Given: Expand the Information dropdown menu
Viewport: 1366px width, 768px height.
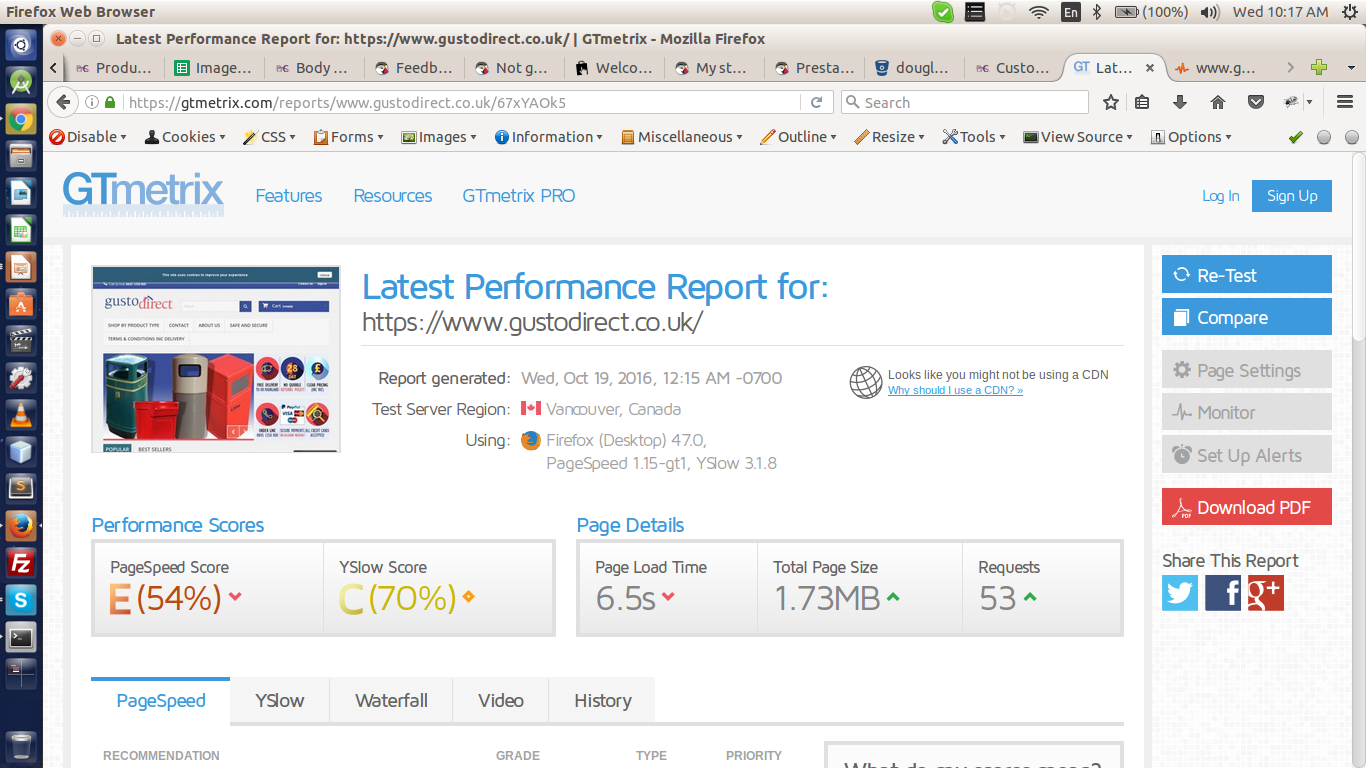Looking at the screenshot, I should [x=548, y=137].
